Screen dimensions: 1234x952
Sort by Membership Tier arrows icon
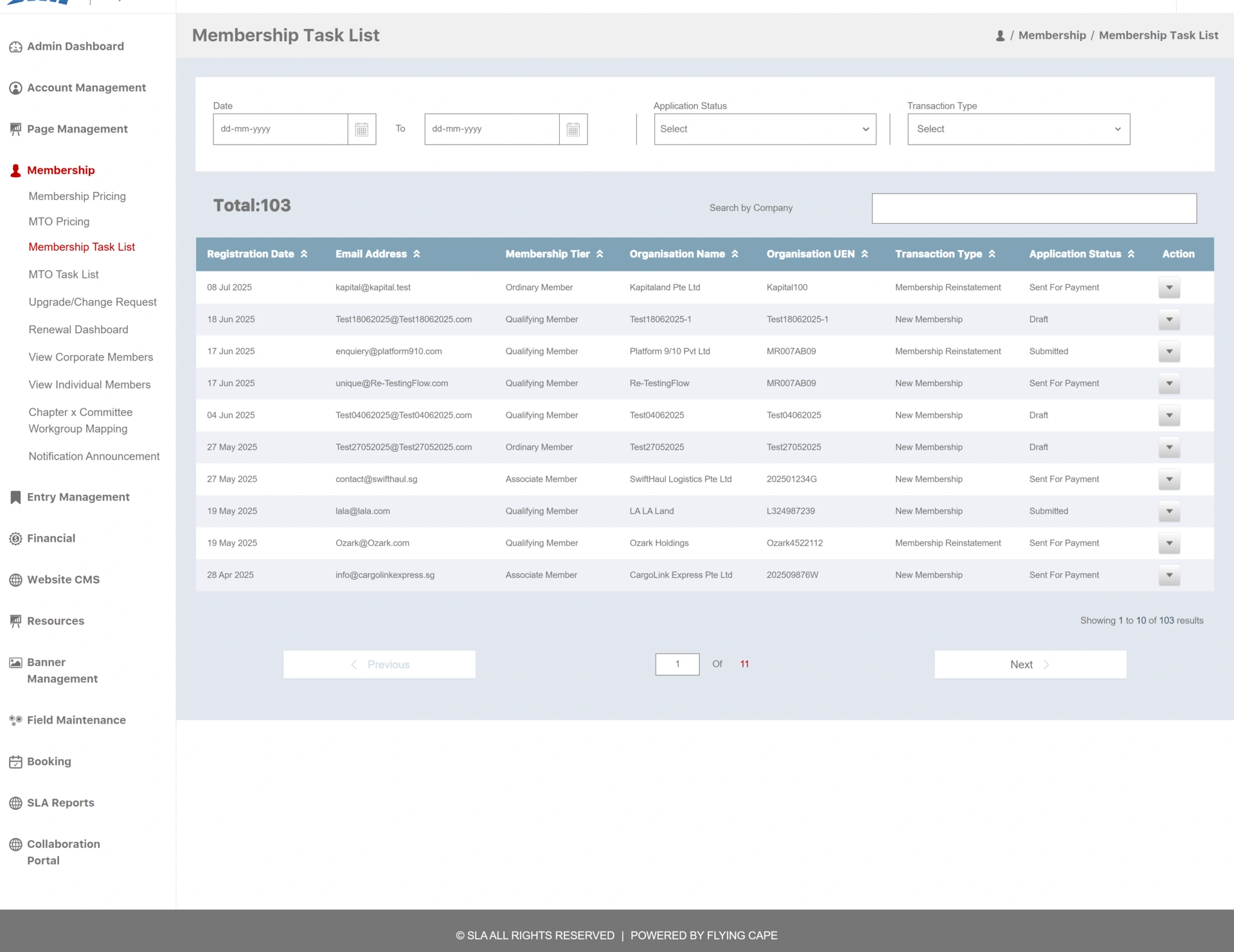click(x=600, y=254)
